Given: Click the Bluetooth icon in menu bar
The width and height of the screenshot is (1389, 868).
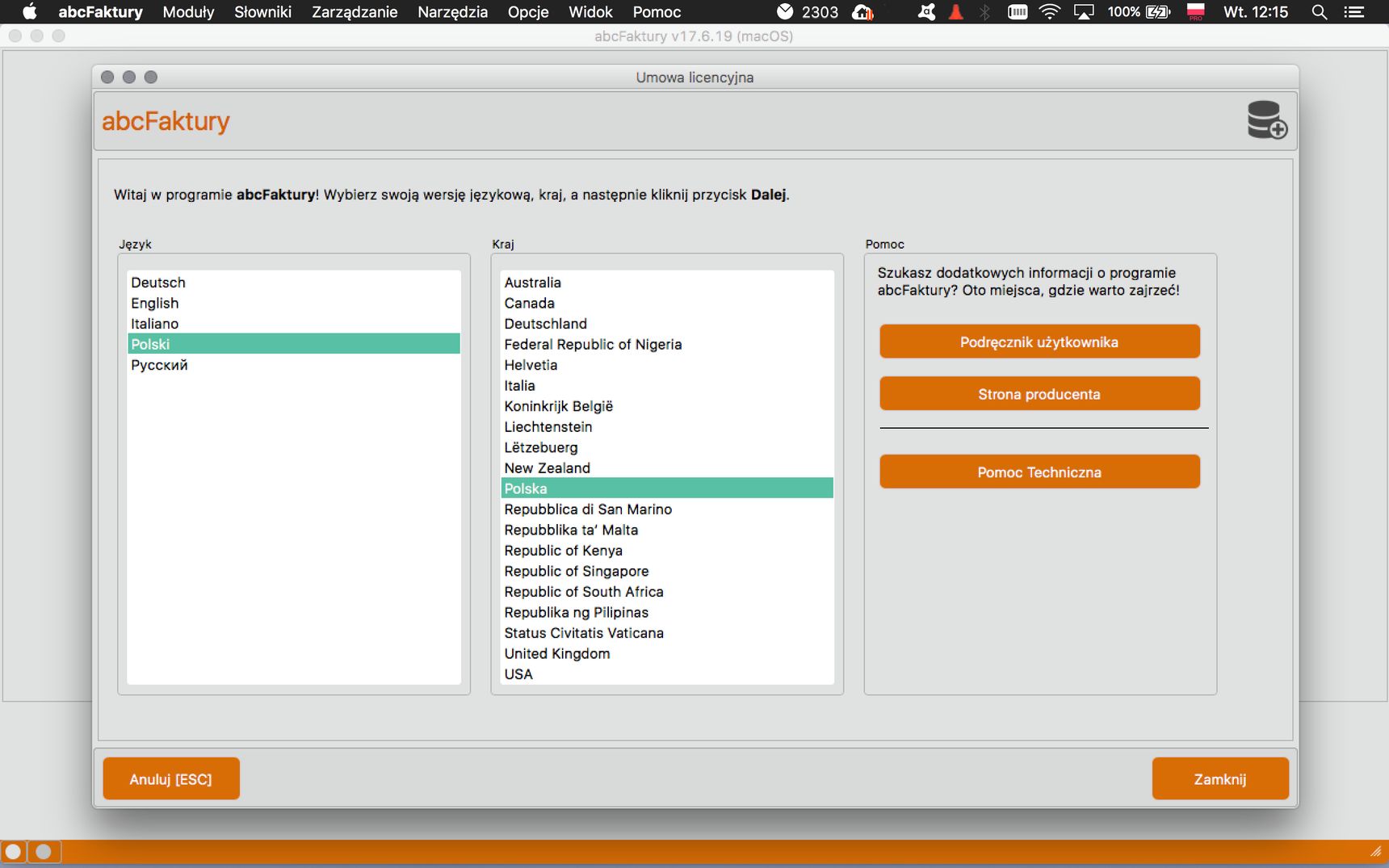Looking at the screenshot, I should (x=984, y=12).
